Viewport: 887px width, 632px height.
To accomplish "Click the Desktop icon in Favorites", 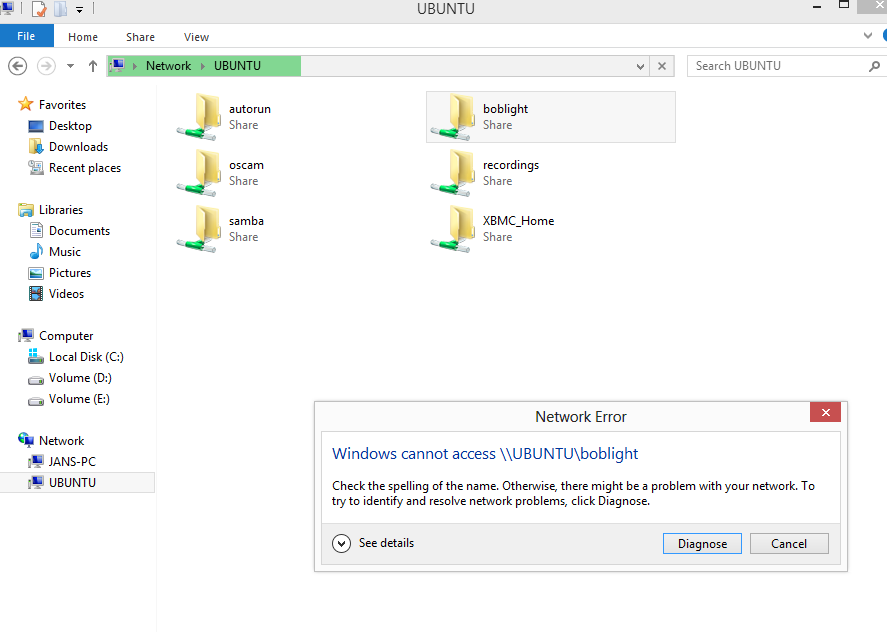I will (x=36, y=126).
